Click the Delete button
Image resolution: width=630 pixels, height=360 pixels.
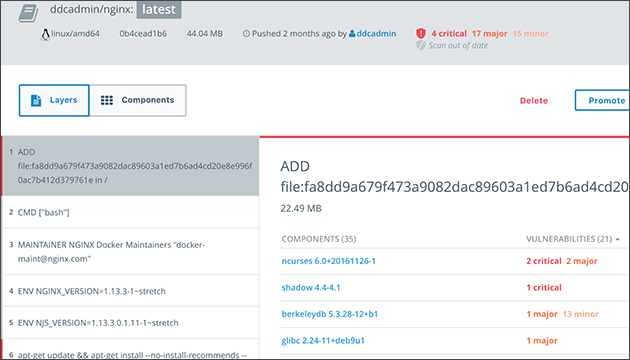pos(534,101)
